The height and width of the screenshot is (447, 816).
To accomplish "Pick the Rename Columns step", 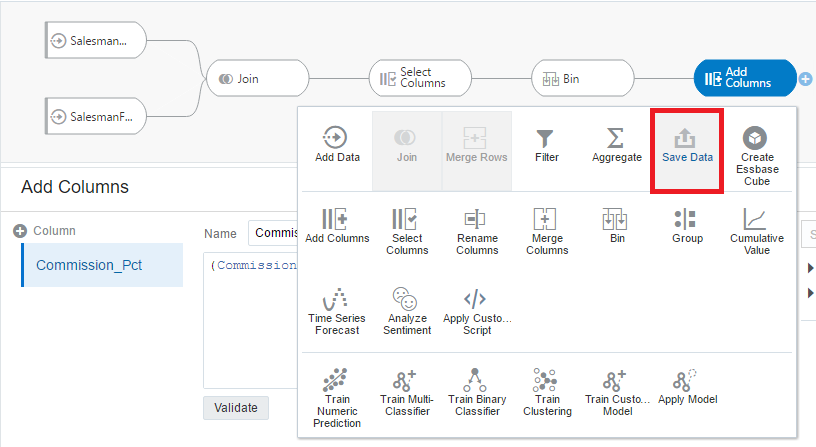I will click(x=477, y=232).
